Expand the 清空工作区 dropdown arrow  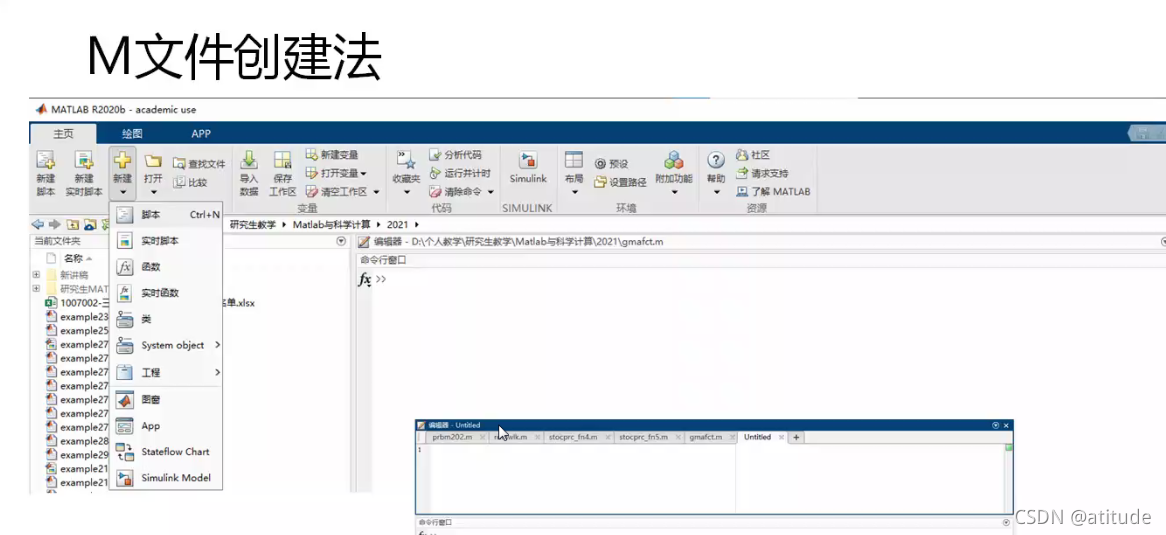(376, 192)
